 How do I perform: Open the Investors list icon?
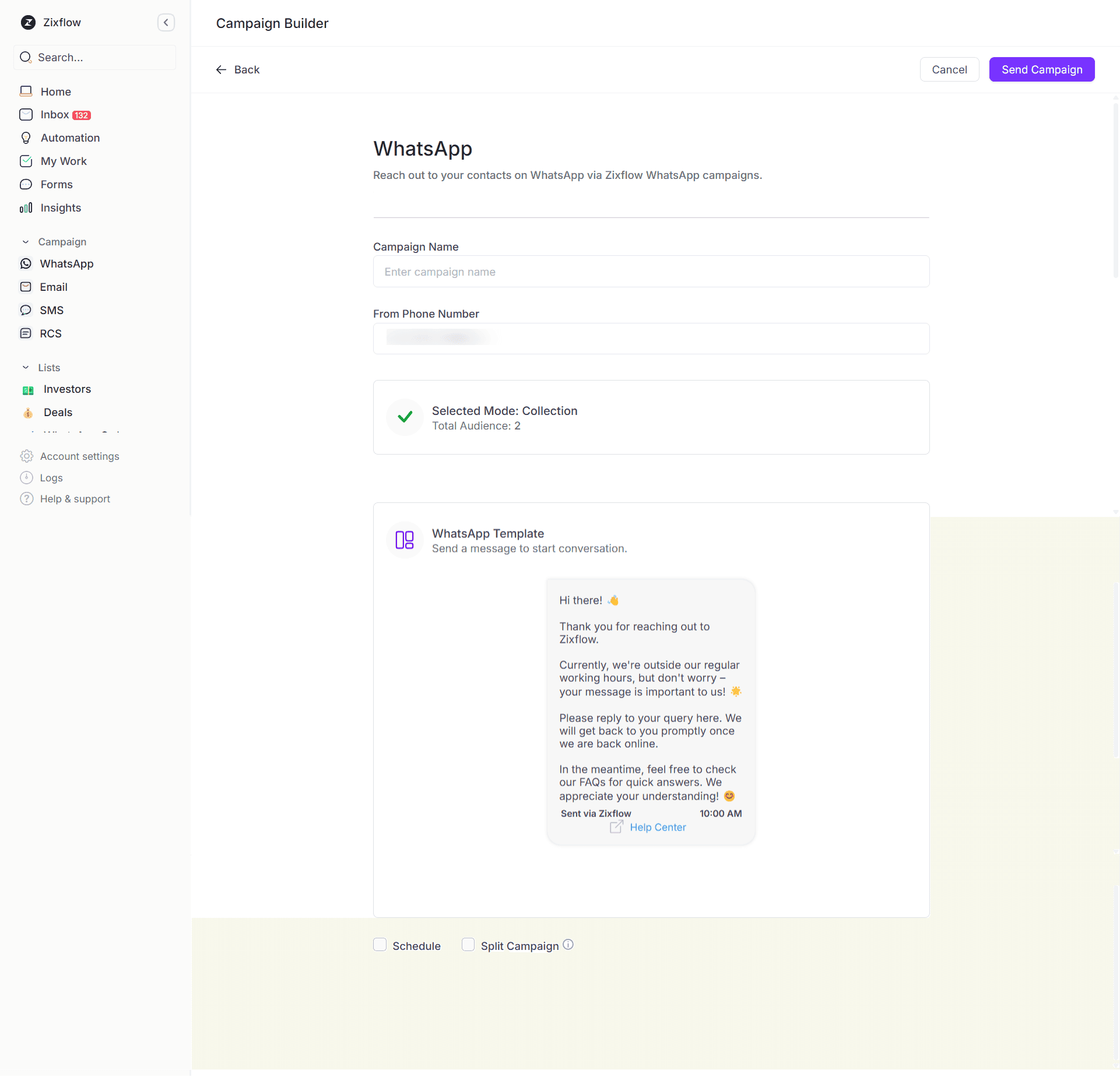(x=28, y=389)
